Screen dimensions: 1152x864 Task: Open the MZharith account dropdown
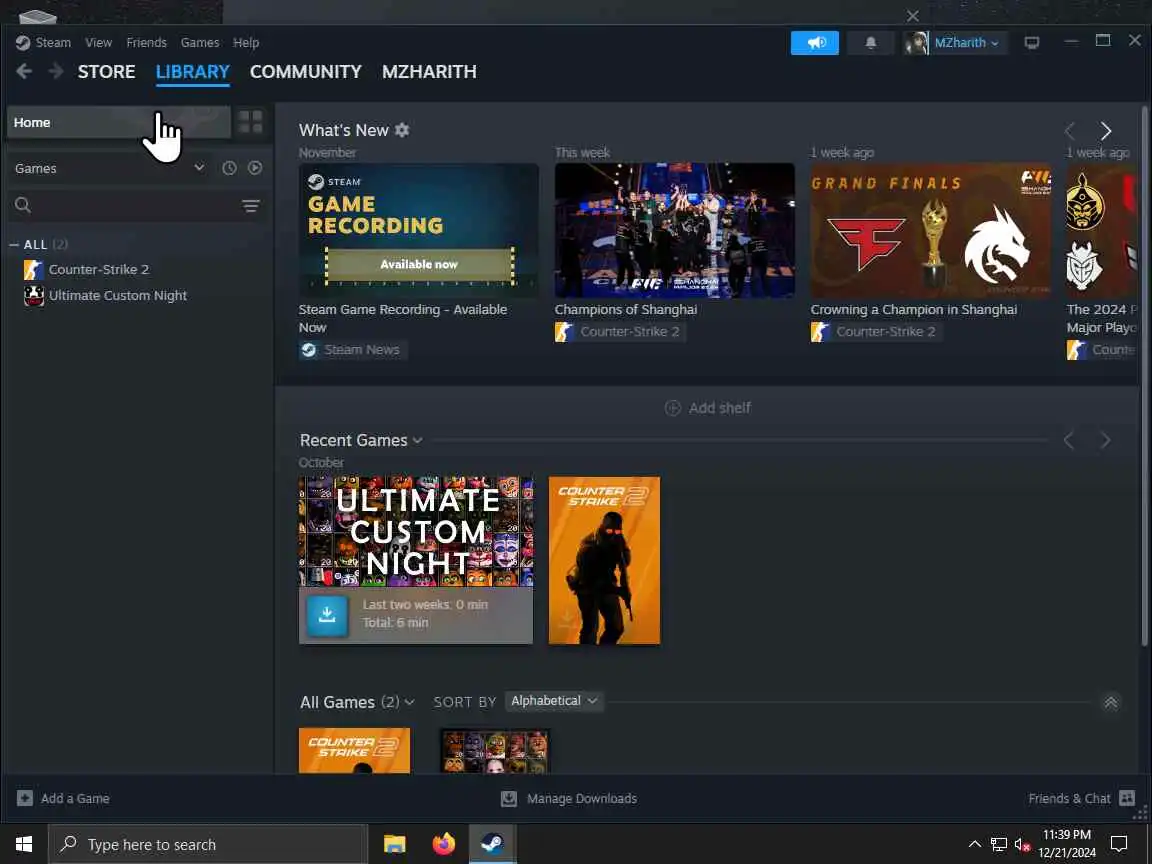(966, 43)
